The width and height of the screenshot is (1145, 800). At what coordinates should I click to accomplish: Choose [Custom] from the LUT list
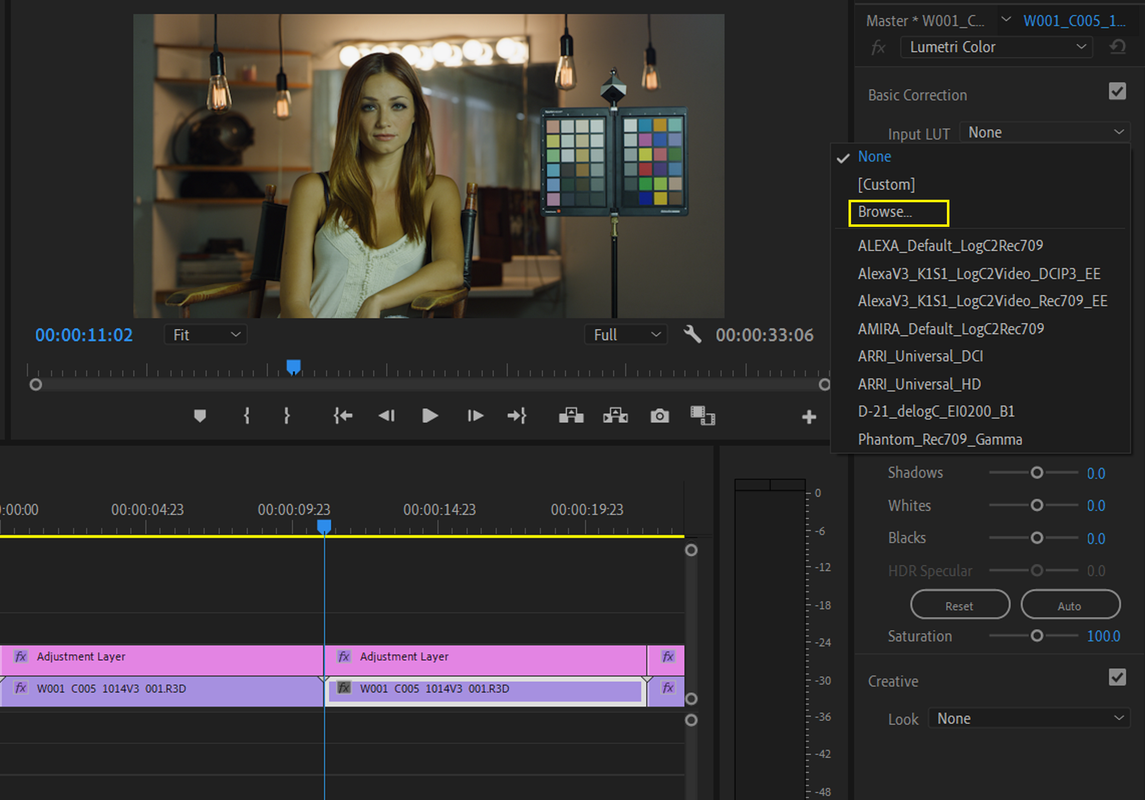pos(981,184)
